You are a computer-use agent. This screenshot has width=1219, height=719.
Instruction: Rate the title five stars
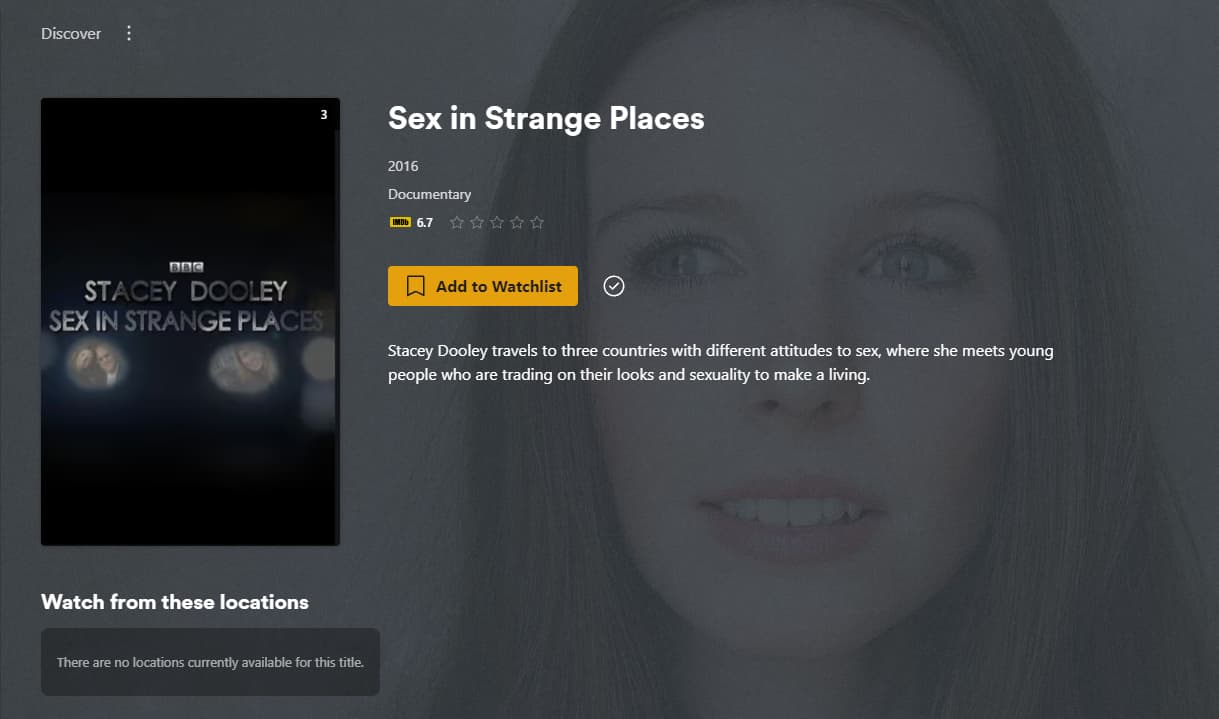537,222
